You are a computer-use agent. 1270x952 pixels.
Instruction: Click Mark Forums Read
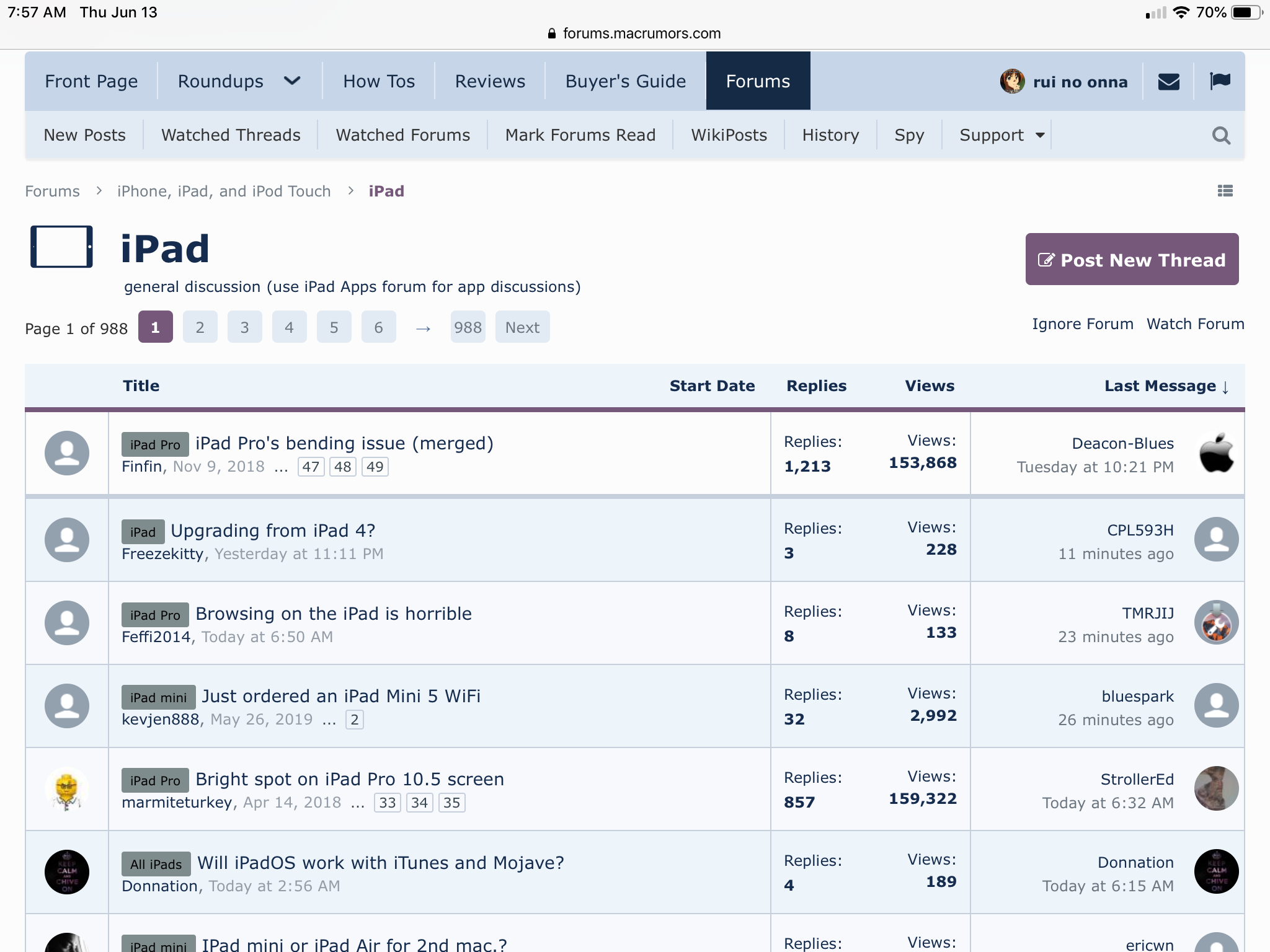click(580, 135)
